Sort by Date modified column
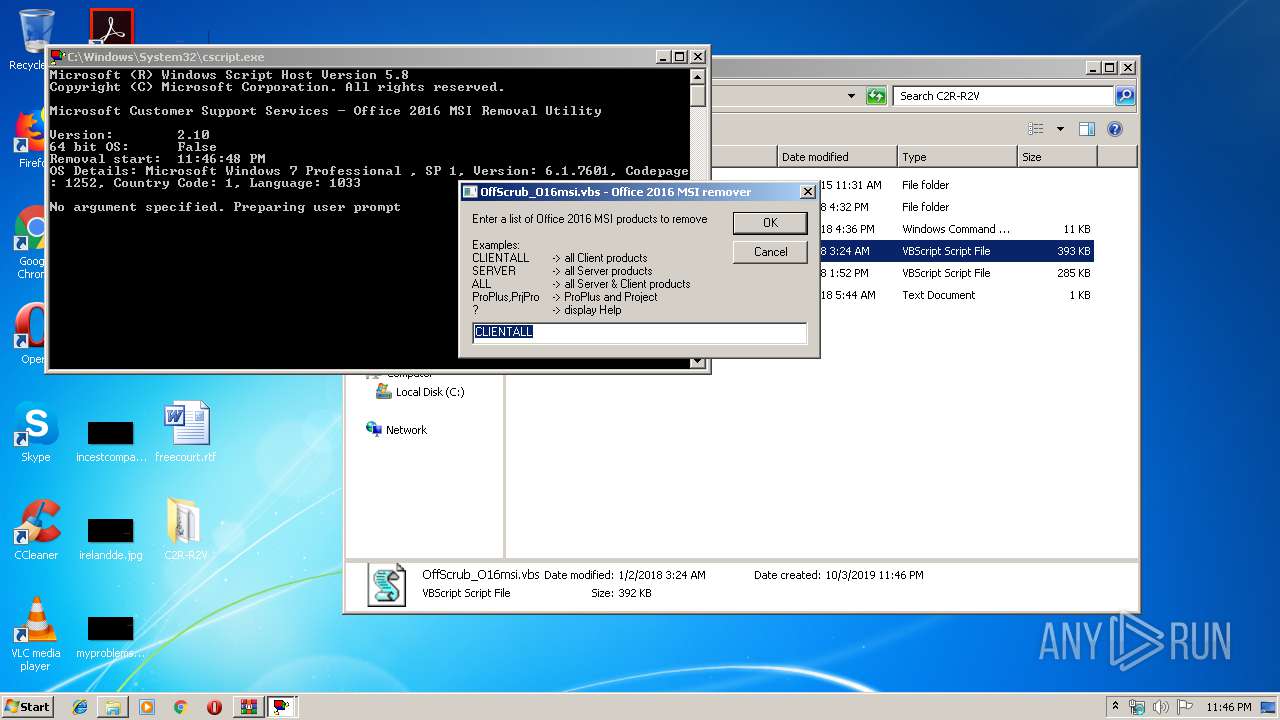Image resolution: width=1280 pixels, height=720 pixels. (837, 157)
